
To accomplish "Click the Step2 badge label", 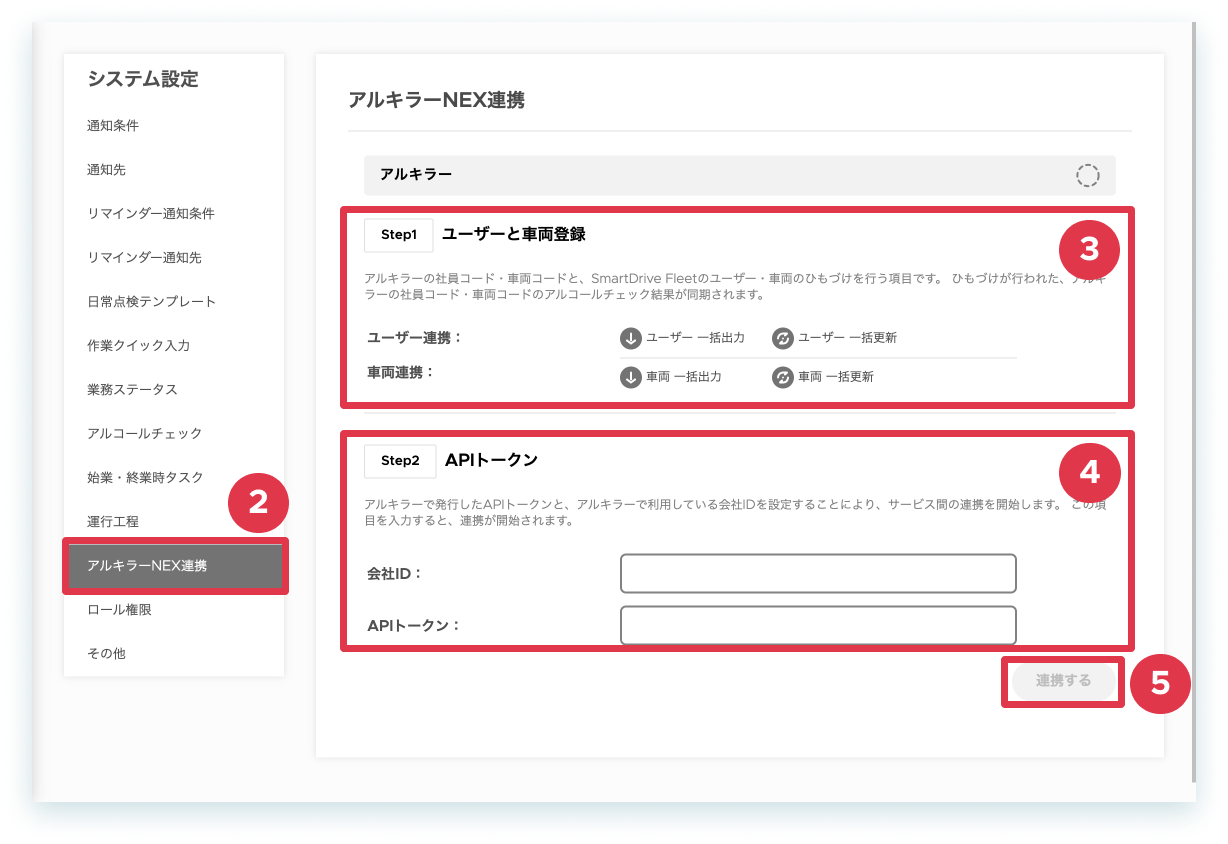I will pyautogui.click(x=400, y=461).
